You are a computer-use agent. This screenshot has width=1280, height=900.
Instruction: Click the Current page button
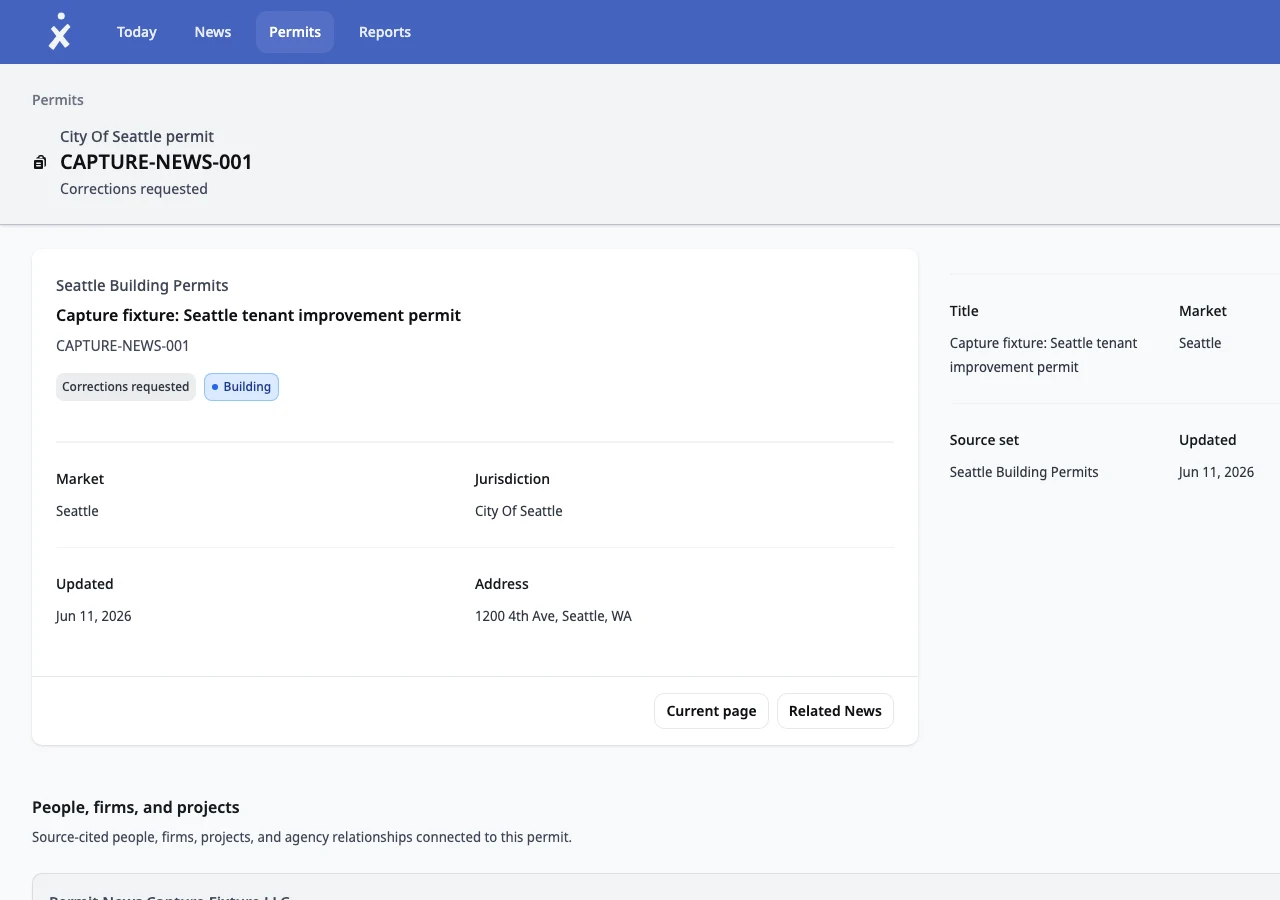[711, 711]
